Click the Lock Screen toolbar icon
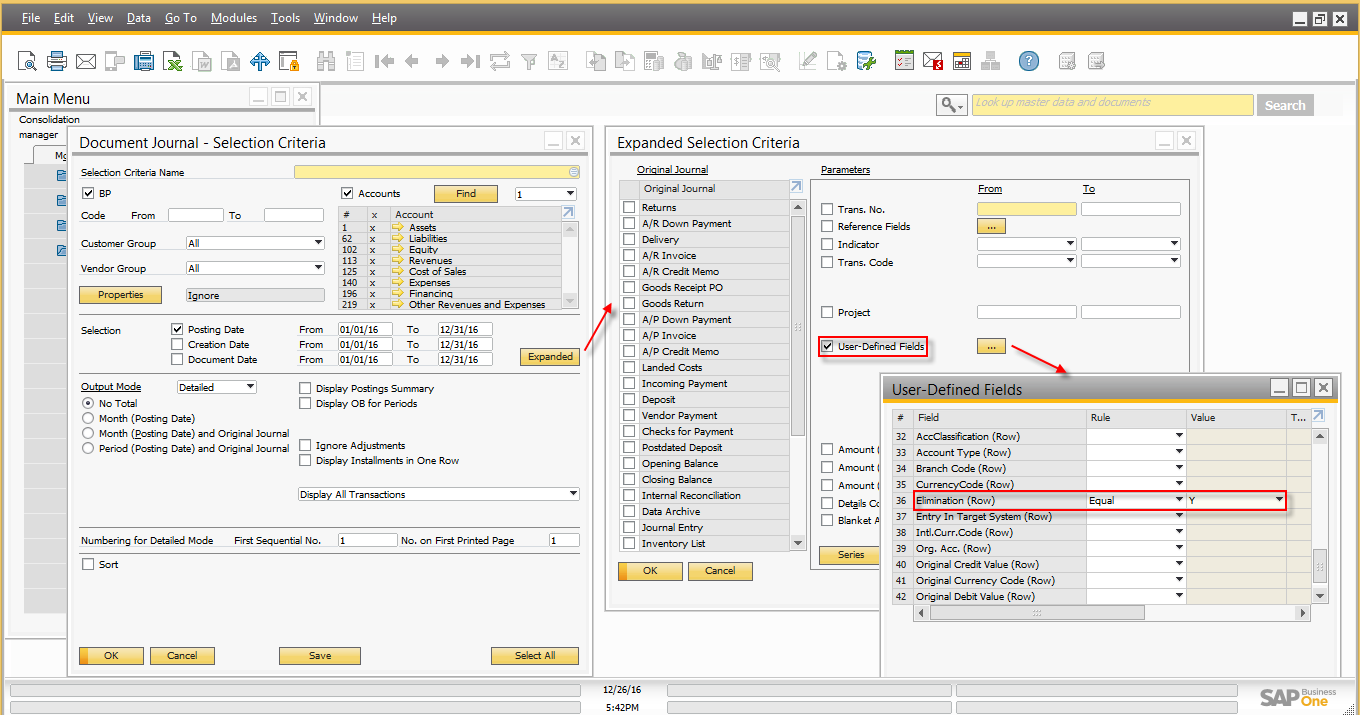This screenshot has width=1360, height=715. click(x=289, y=62)
